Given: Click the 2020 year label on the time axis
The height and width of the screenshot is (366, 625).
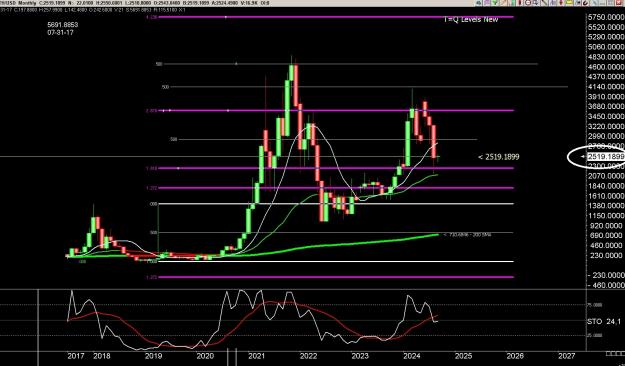Looking at the screenshot, I should point(205,356).
